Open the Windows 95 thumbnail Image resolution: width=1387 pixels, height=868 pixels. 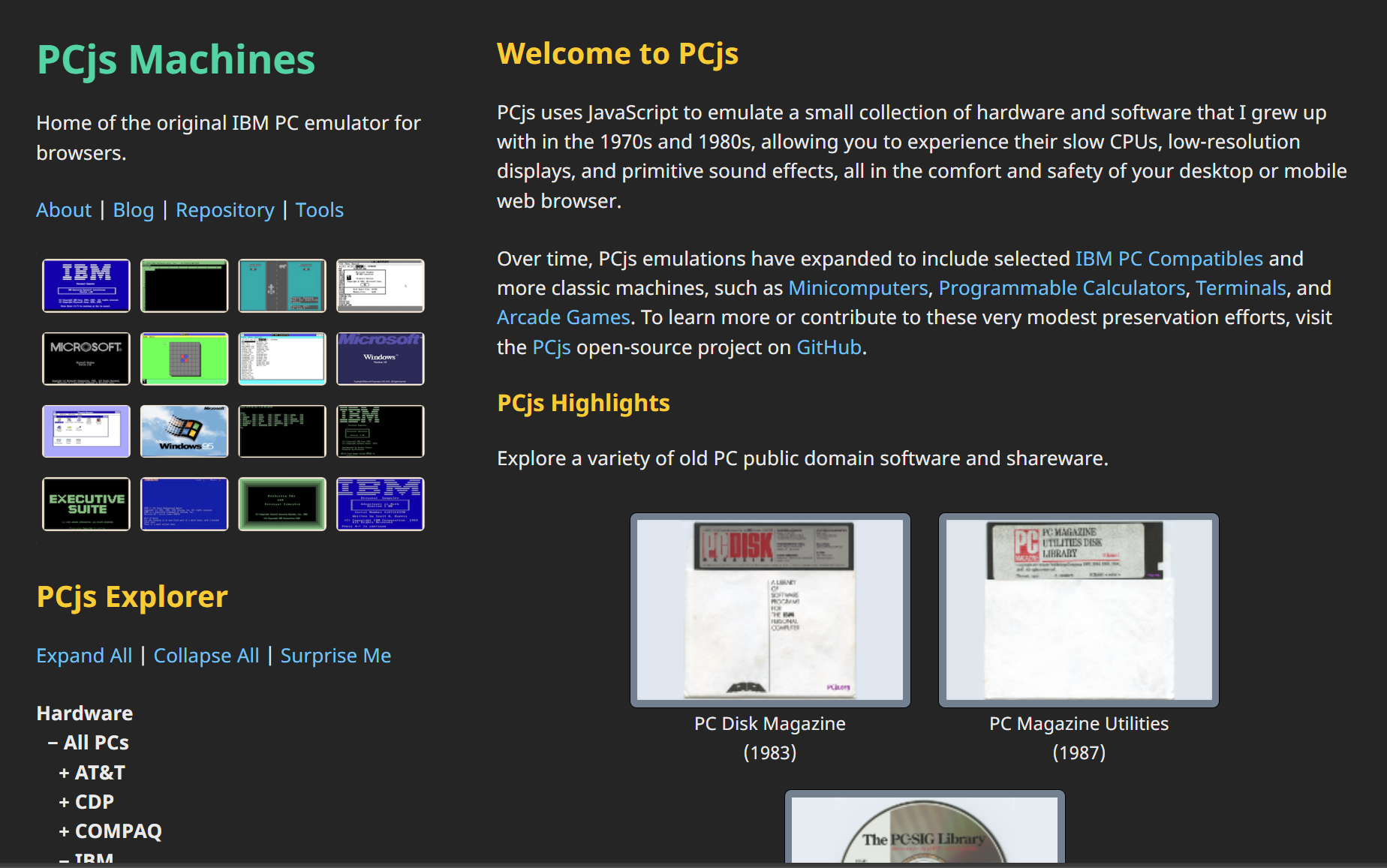coord(184,431)
